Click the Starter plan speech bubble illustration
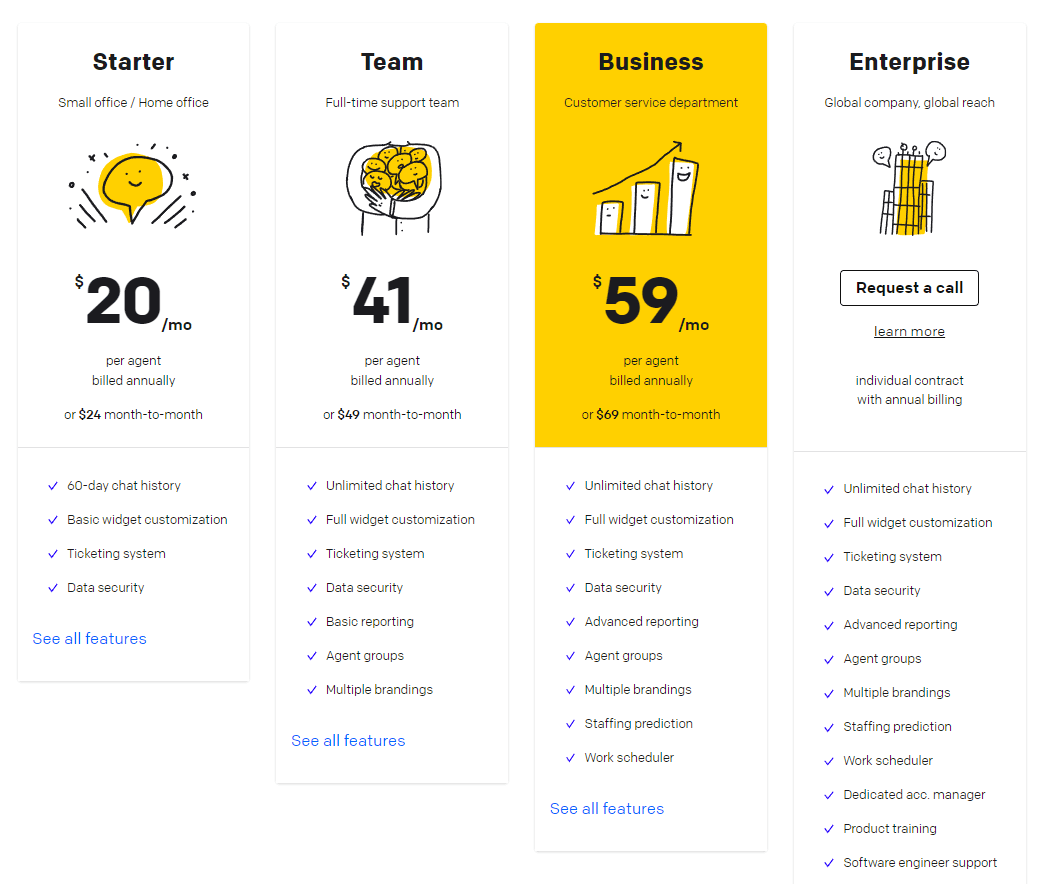This screenshot has height=884, width=1048. (x=133, y=186)
